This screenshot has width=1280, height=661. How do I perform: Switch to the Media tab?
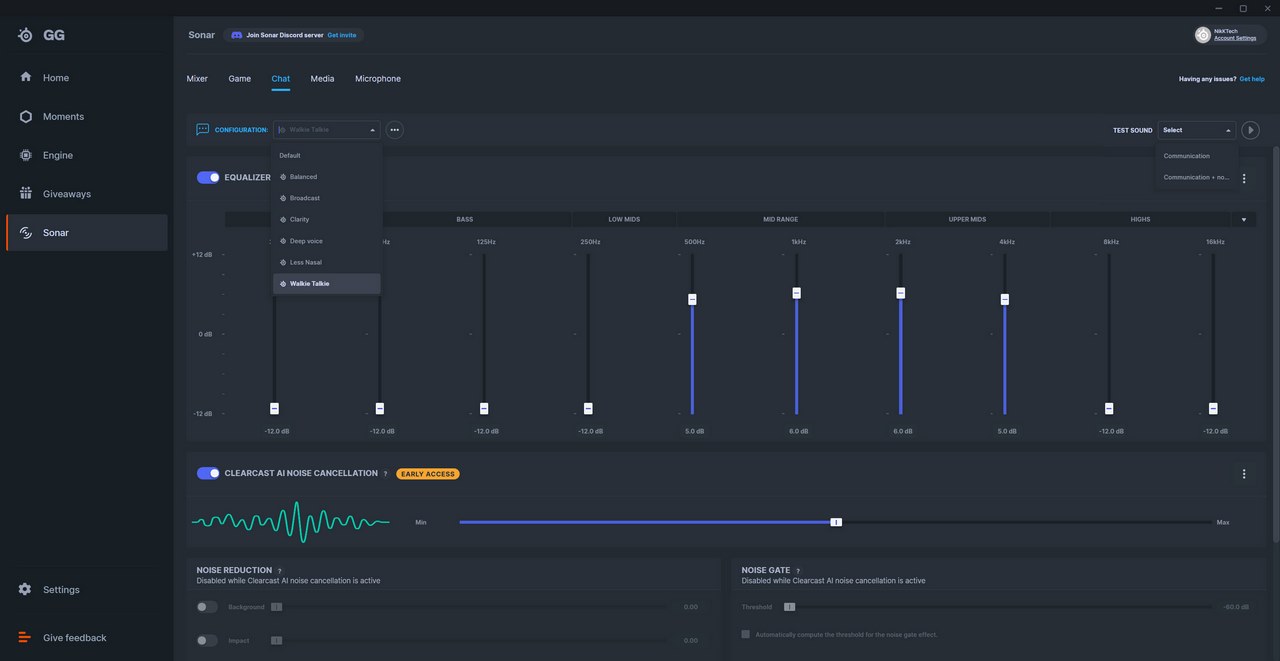(x=322, y=79)
